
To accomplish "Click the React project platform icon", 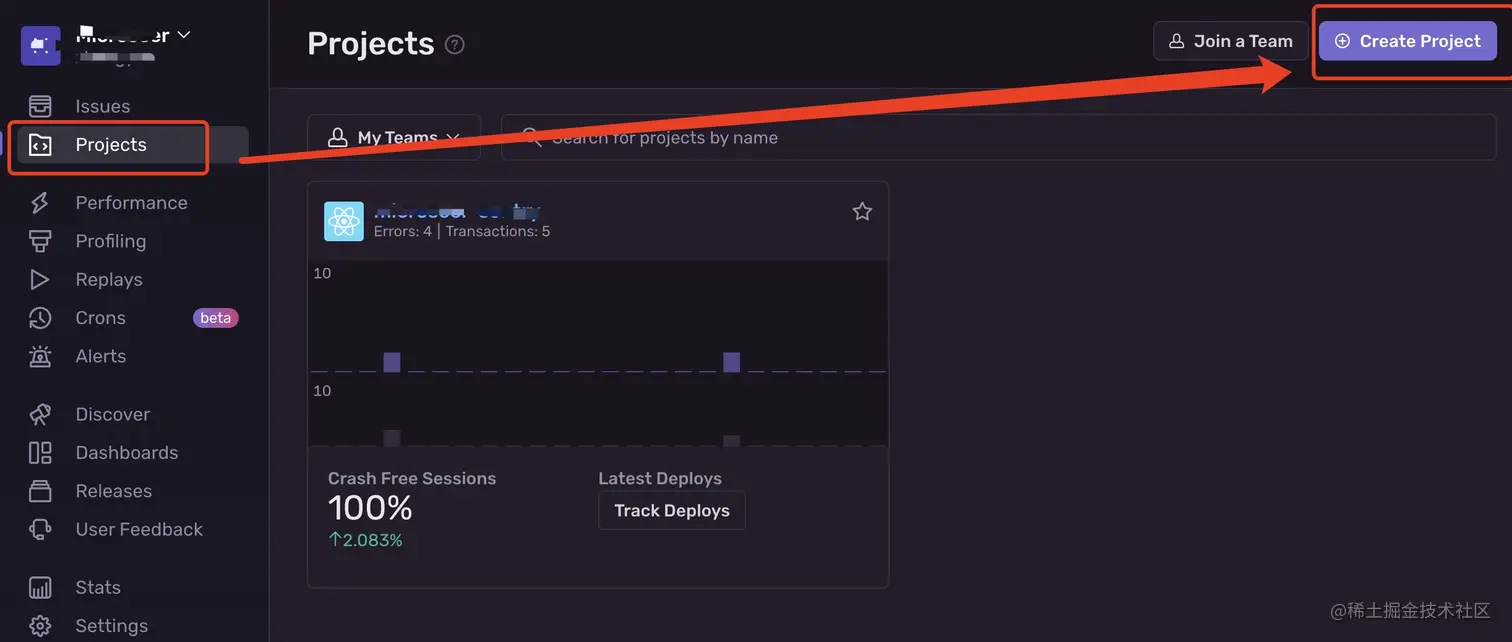I will (x=344, y=221).
